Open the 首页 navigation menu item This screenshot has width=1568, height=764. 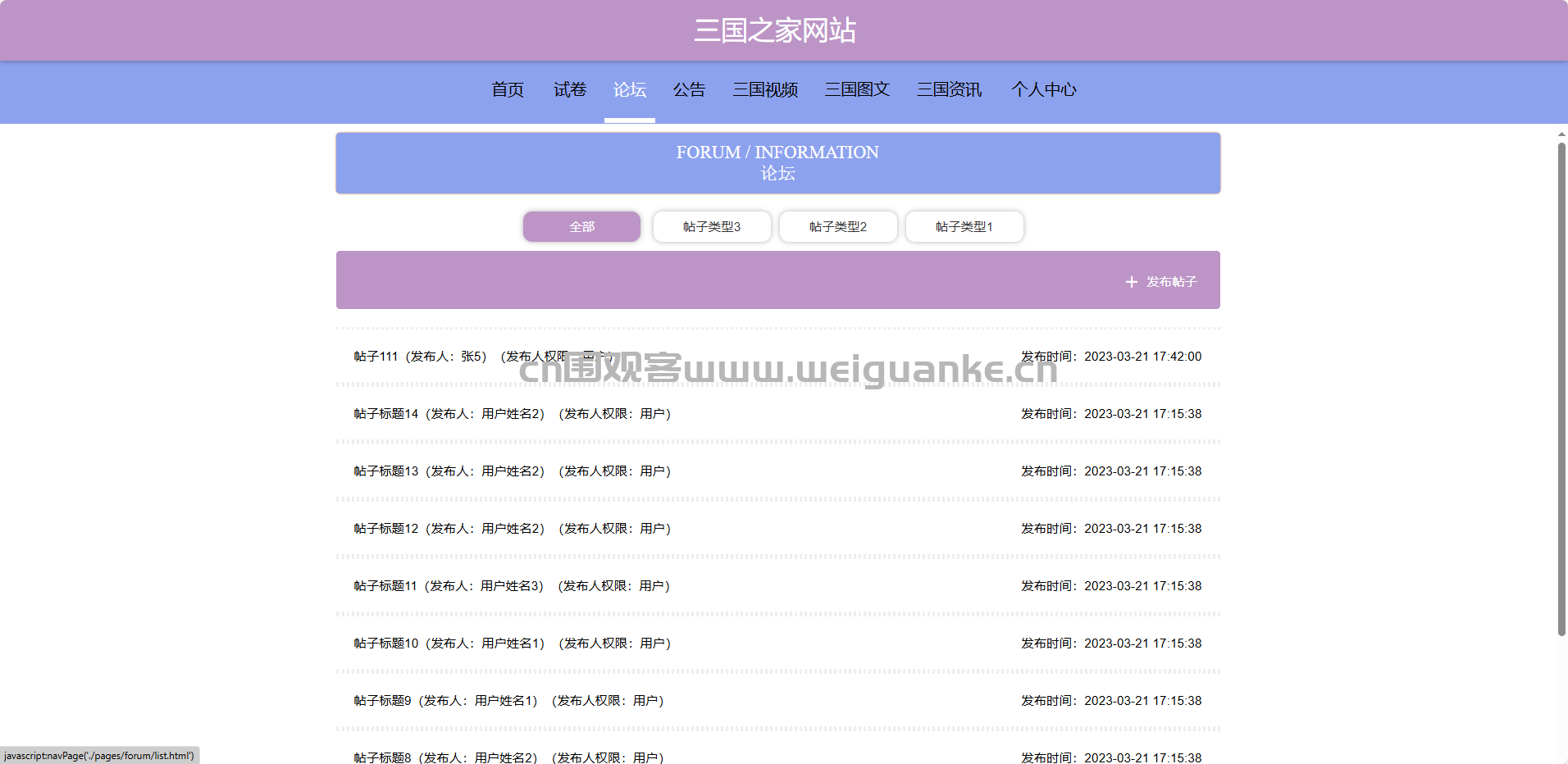tap(508, 90)
